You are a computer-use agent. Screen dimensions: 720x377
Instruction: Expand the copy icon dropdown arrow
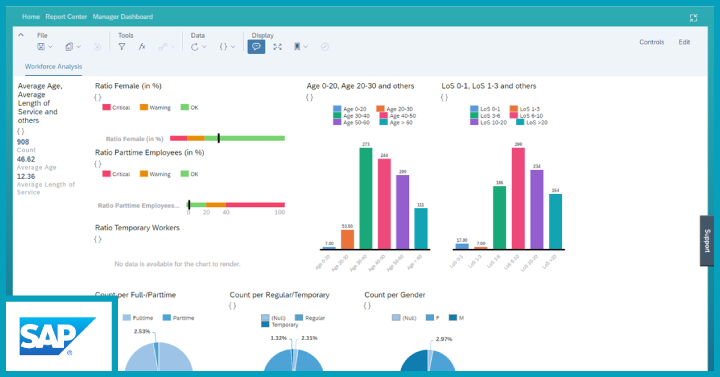(79, 47)
